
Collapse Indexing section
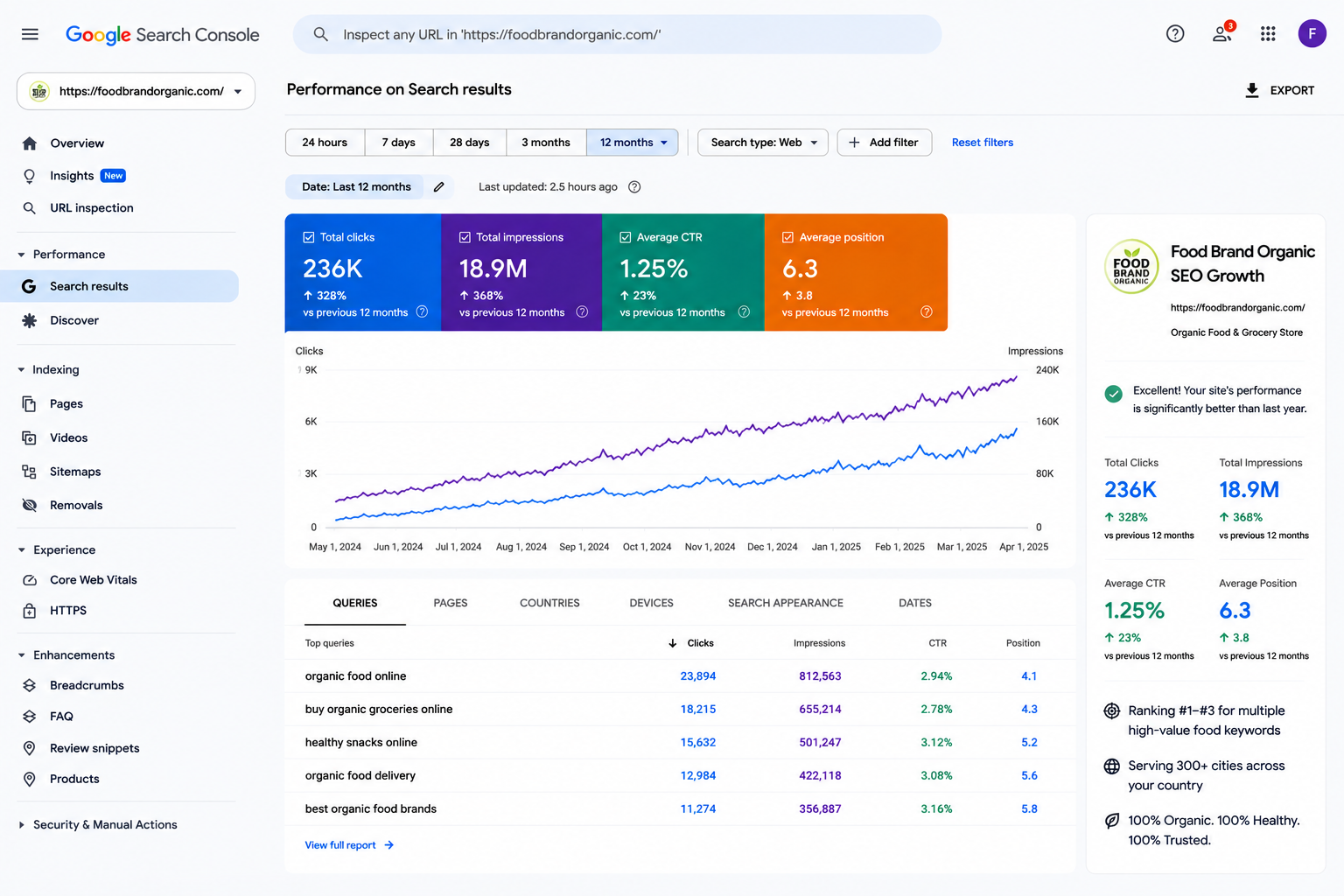(21, 370)
